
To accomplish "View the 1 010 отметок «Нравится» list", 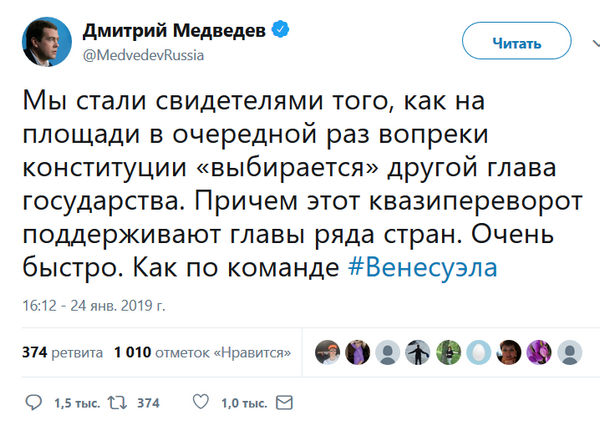I will pyautogui.click(x=203, y=352).
